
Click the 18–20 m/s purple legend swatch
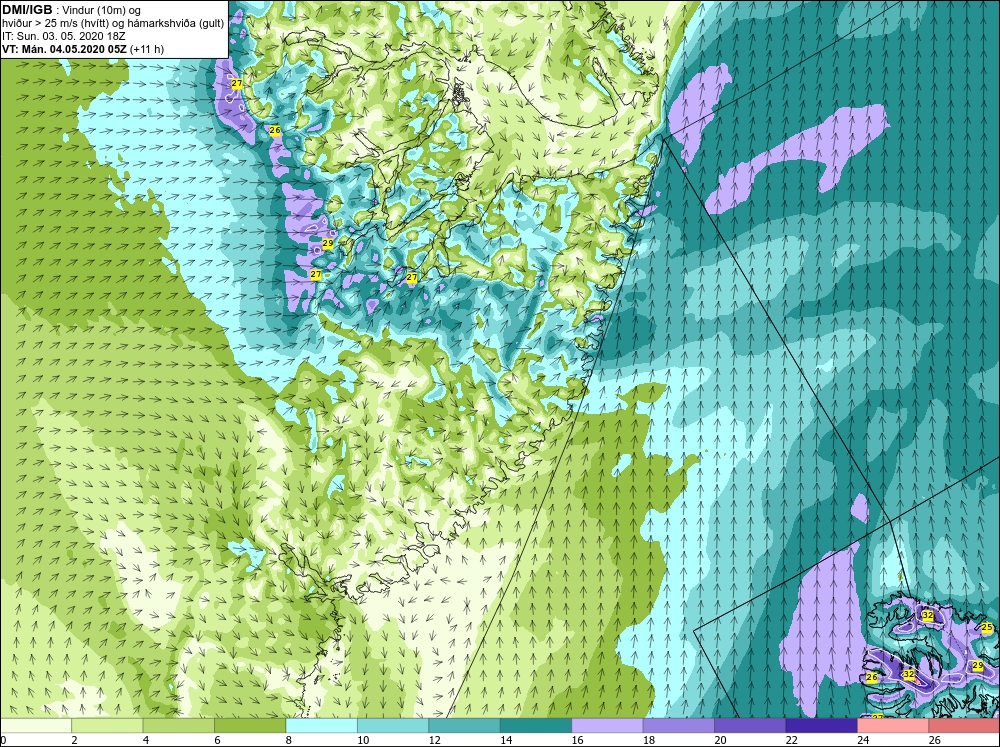(x=679, y=725)
